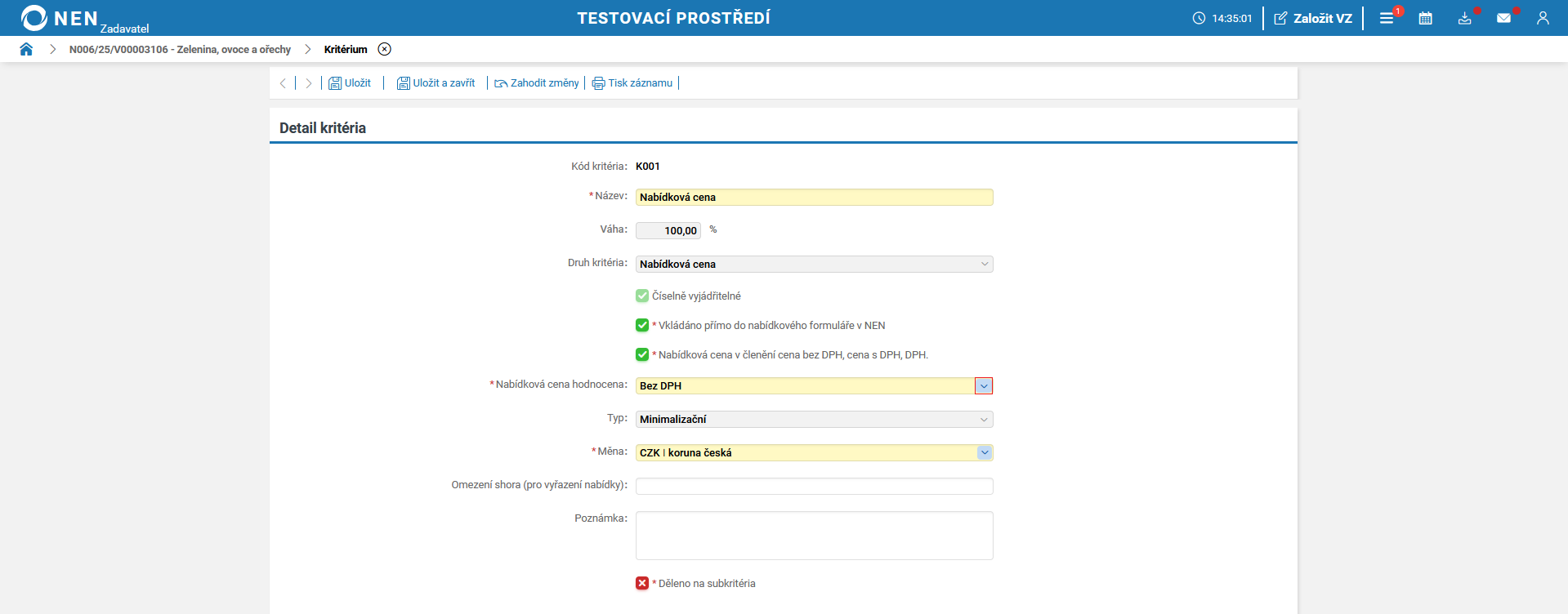The height and width of the screenshot is (614, 1568).
Task: Click the home icon in breadcrumb
Action: [x=26, y=49]
